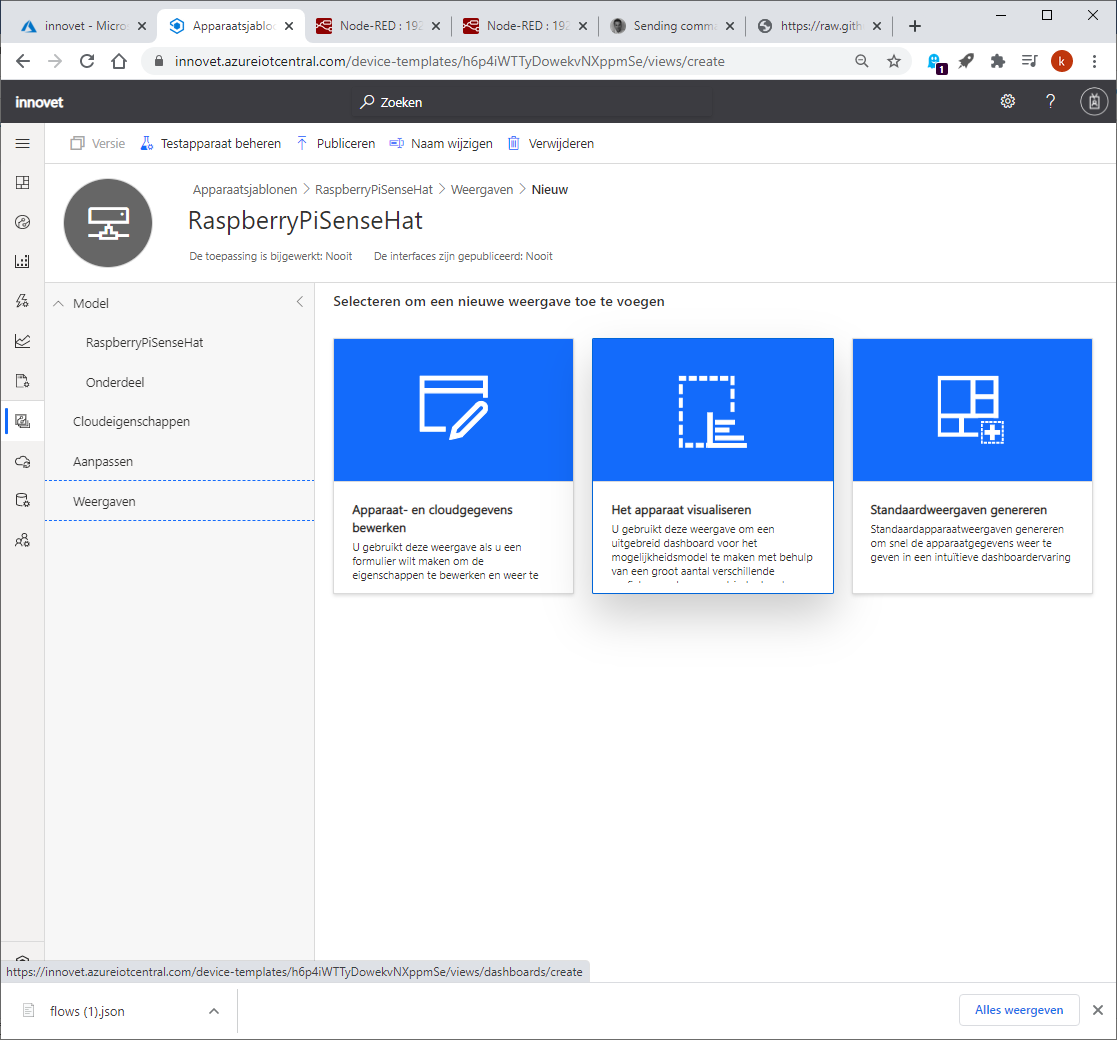Open settings gear in top bar
Image resolution: width=1117 pixels, height=1040 pixels.
[x=1007, y=101]
